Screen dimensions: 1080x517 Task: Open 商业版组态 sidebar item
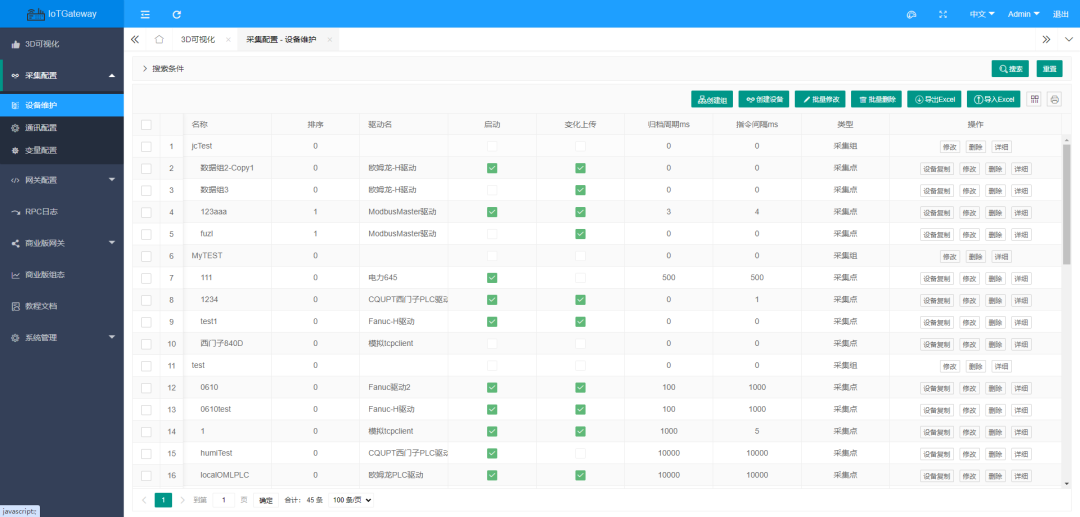[x=62, y=275]
